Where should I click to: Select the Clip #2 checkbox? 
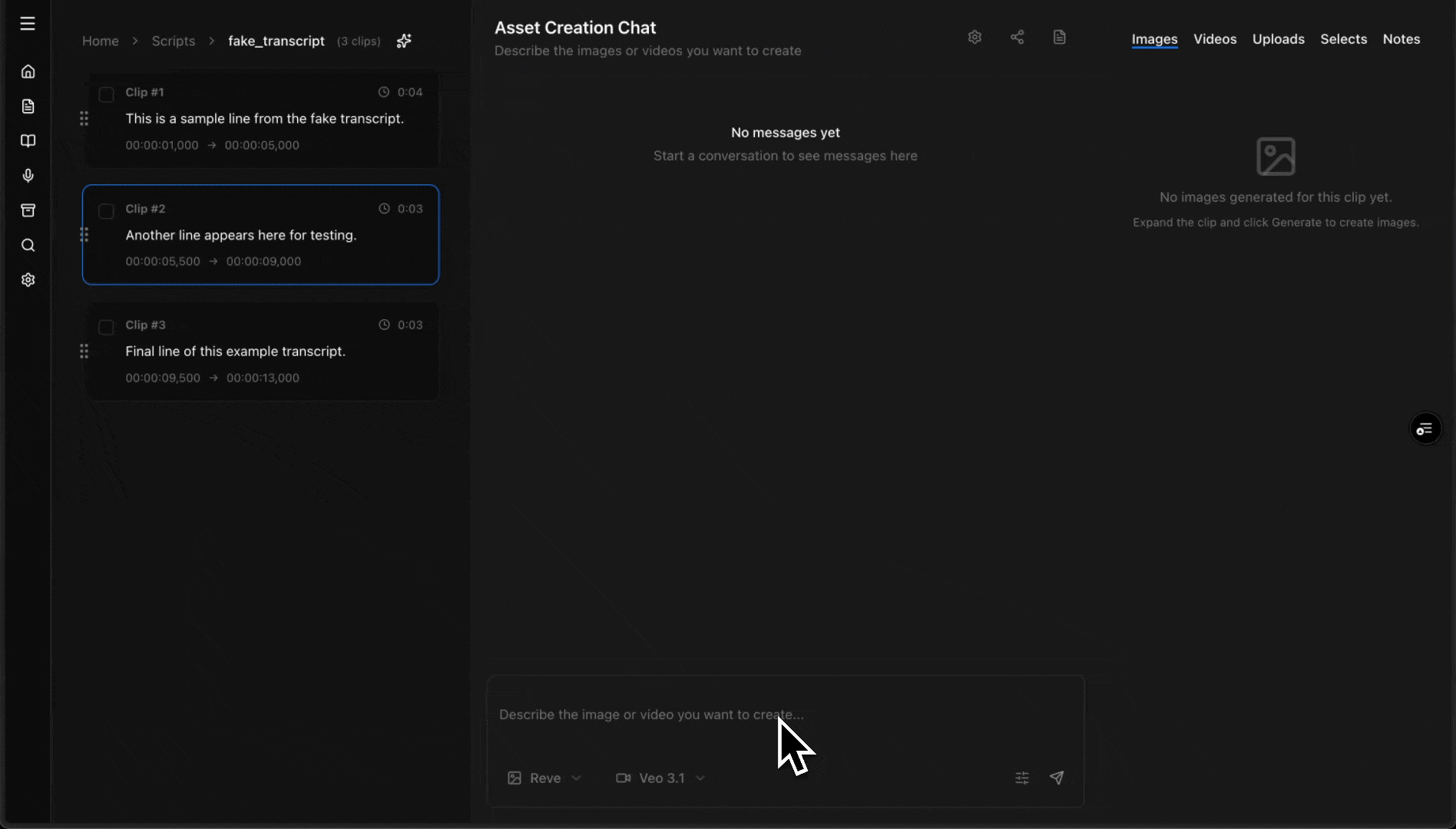(x=107, y=211)
